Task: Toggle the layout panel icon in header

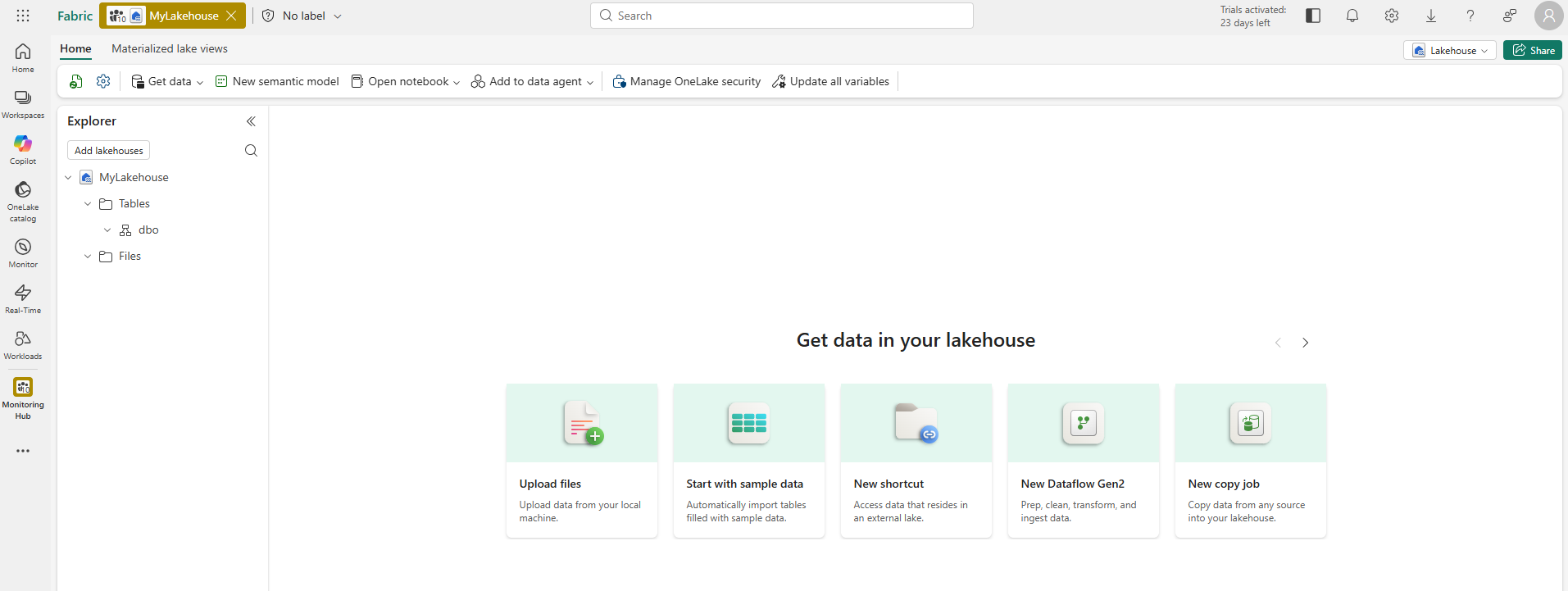Action: click(1313, 16)
